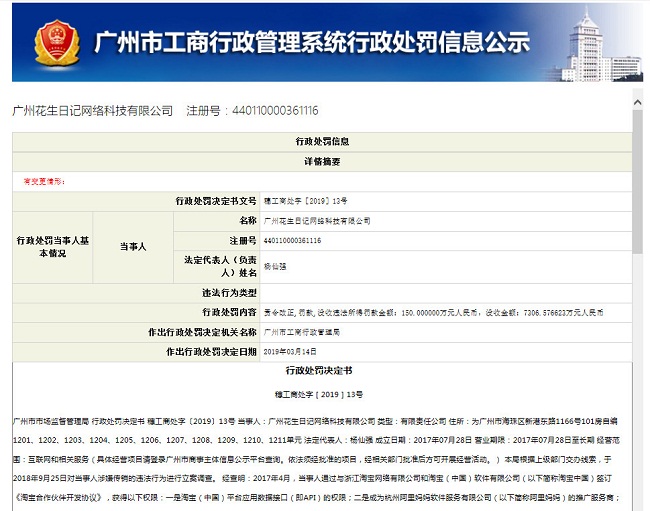650x511 pixels.
Task: Click the 行政处罚内容 label
Action: click(230, 312)
